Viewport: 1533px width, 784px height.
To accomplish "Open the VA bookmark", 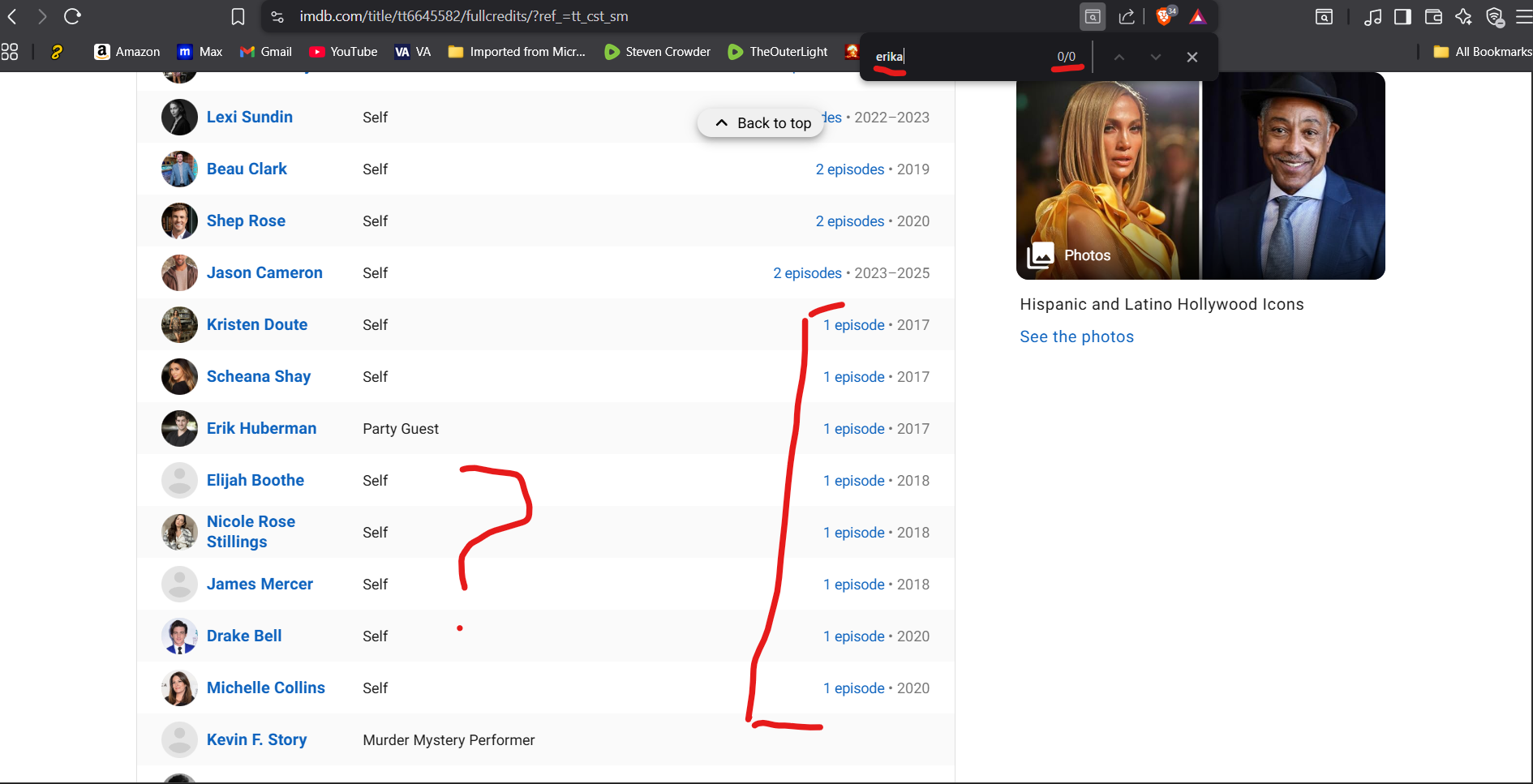I will (413, 52).
